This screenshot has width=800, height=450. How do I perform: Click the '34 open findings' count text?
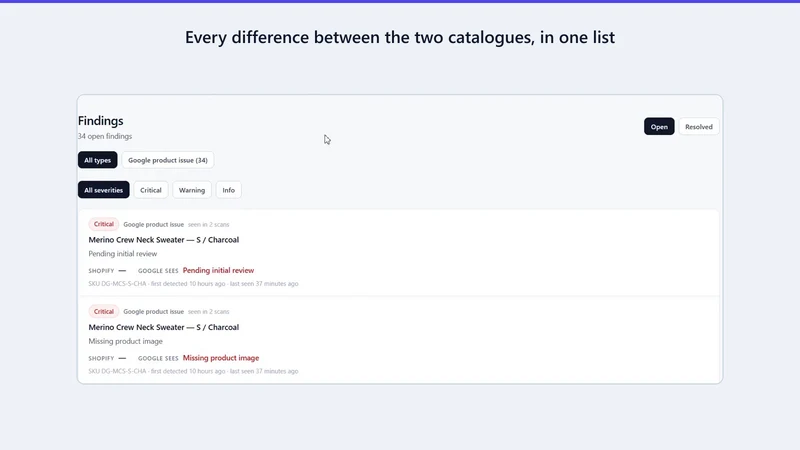click(105, 136)
